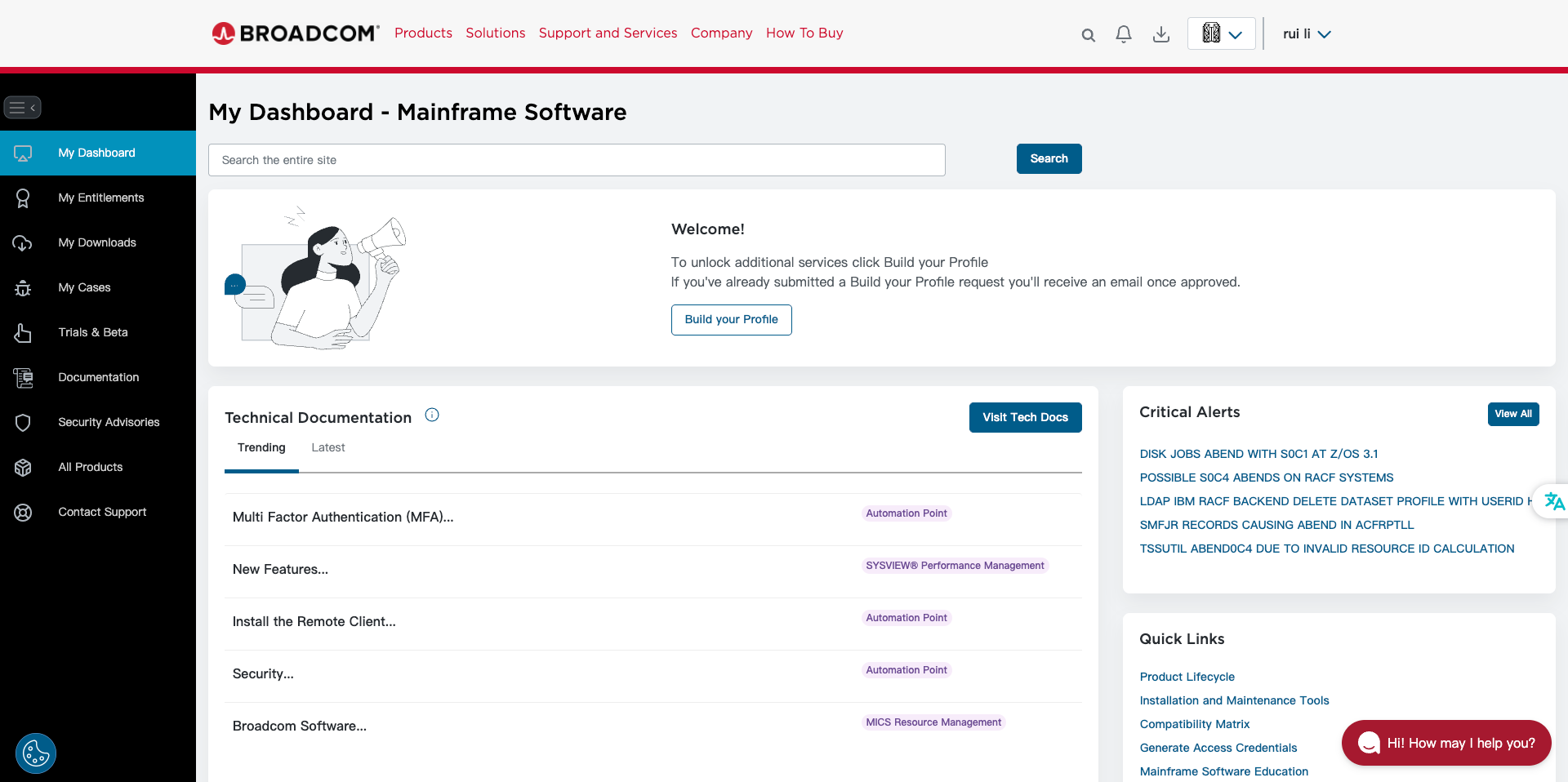Viewport: 1568px width, 782px height.
Task: Open Multi Factor Authentication (MFA) document
Action: [x=343, y=518]
